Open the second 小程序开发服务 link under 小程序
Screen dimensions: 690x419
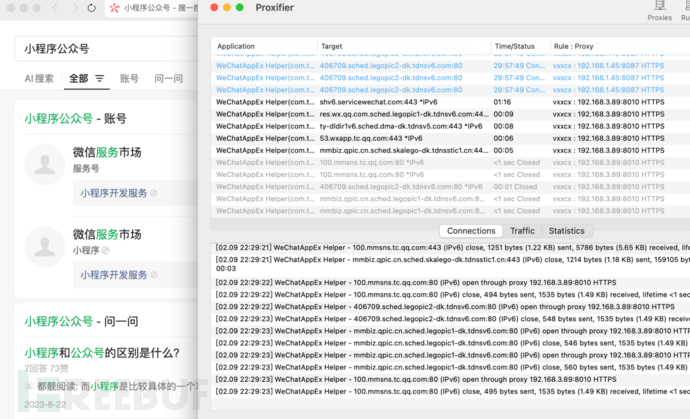point(114,275)
